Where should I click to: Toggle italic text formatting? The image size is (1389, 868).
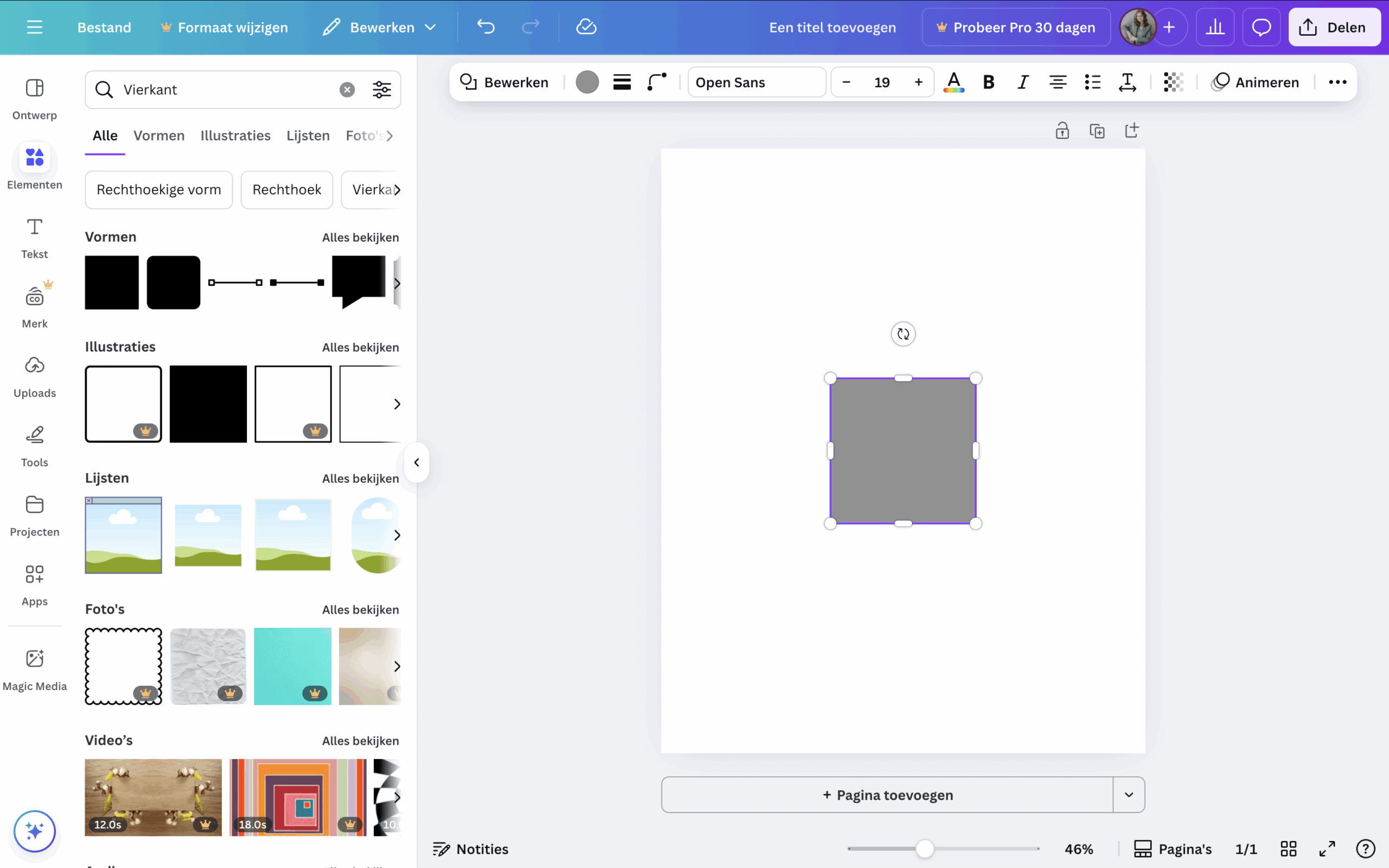coord(1023,82)
